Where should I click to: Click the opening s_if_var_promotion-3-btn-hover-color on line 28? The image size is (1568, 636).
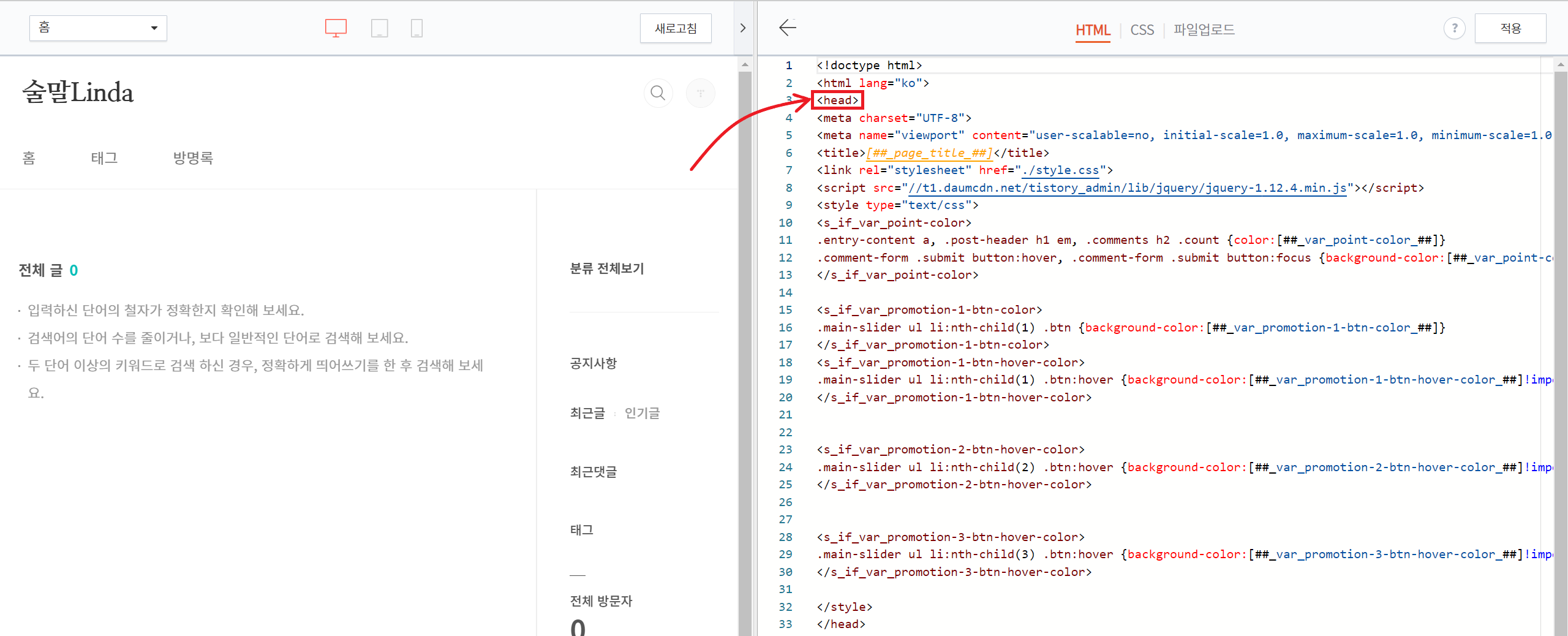coord(951,537)
